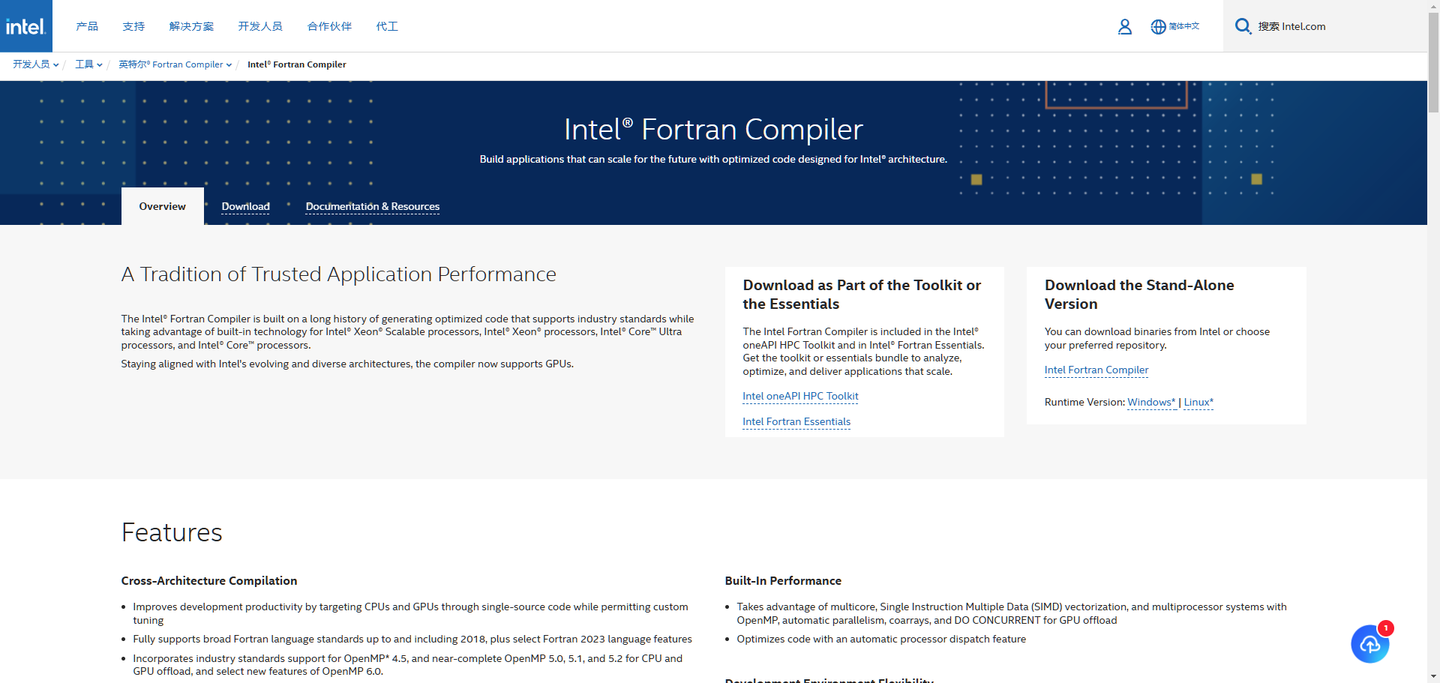
Task: Click the Intel Fortran Compiler breadcrumb text
Action: click(297, 65)
